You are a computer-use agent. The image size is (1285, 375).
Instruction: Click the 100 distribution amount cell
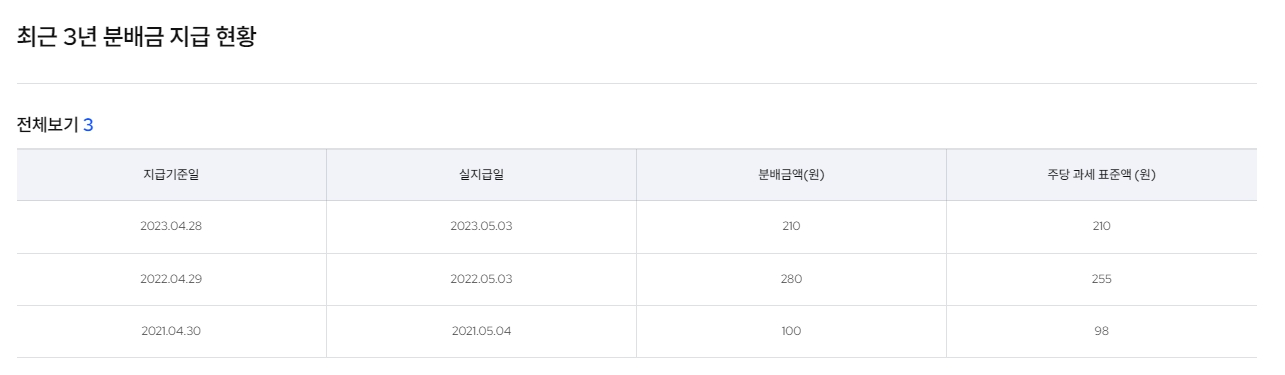click(x=791, y=331)
